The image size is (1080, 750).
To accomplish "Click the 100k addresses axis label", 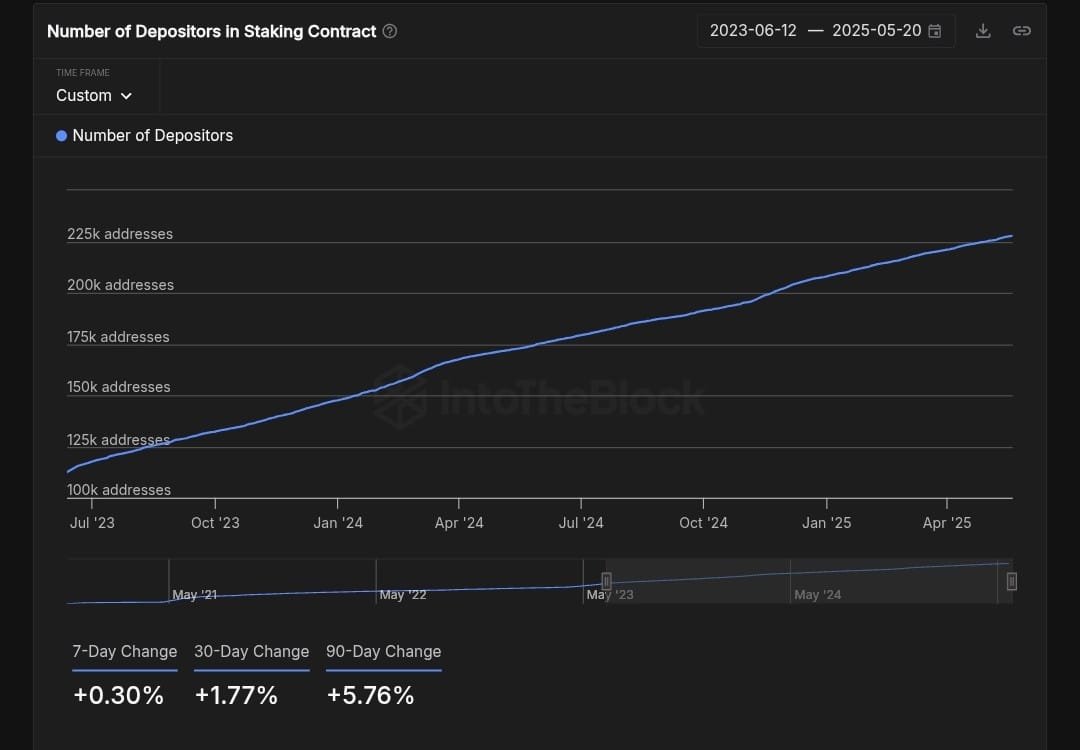I will (118, 490).
